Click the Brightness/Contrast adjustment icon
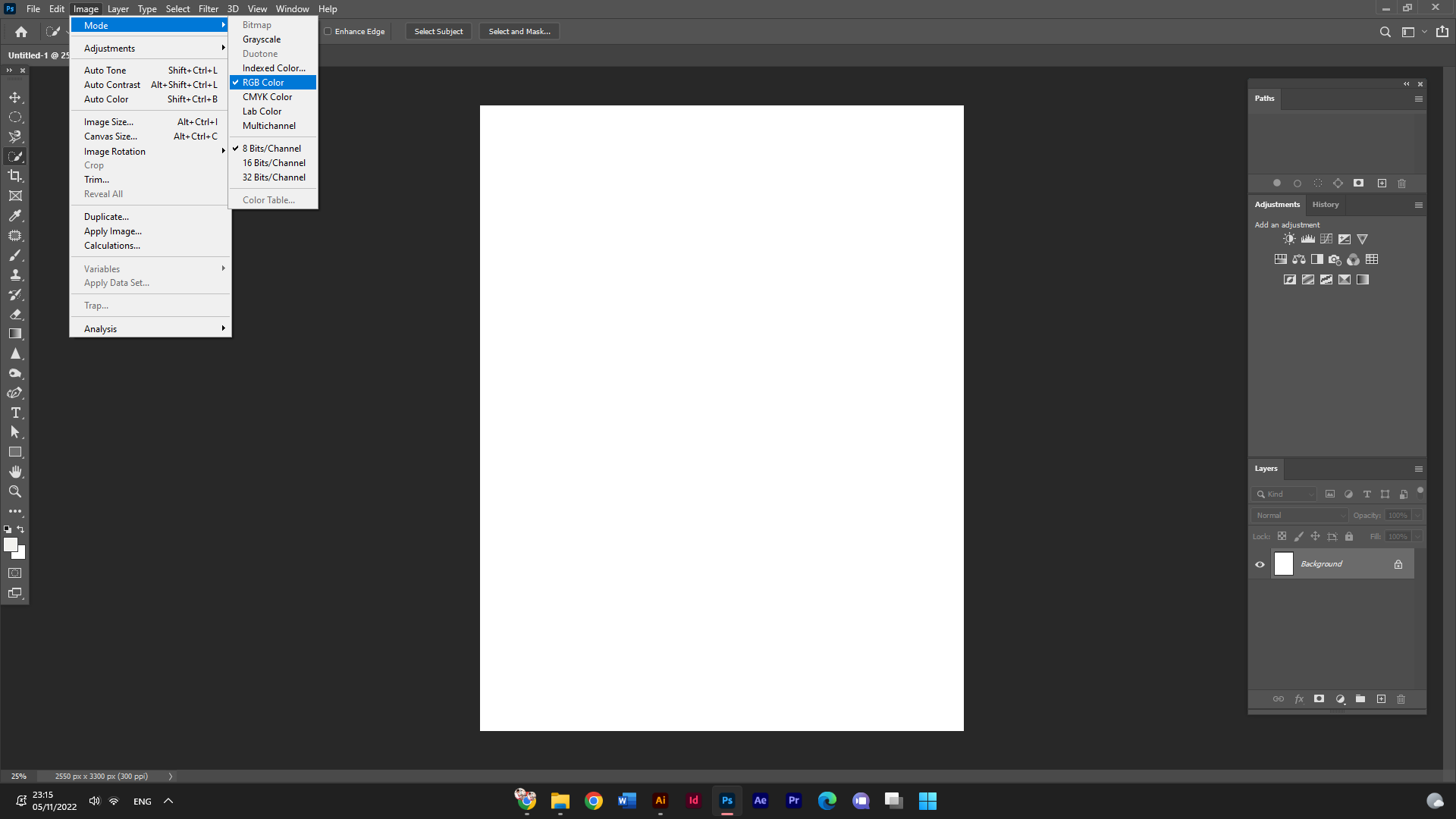The height and width of the screenshot is (819, 1456). 1289,239
